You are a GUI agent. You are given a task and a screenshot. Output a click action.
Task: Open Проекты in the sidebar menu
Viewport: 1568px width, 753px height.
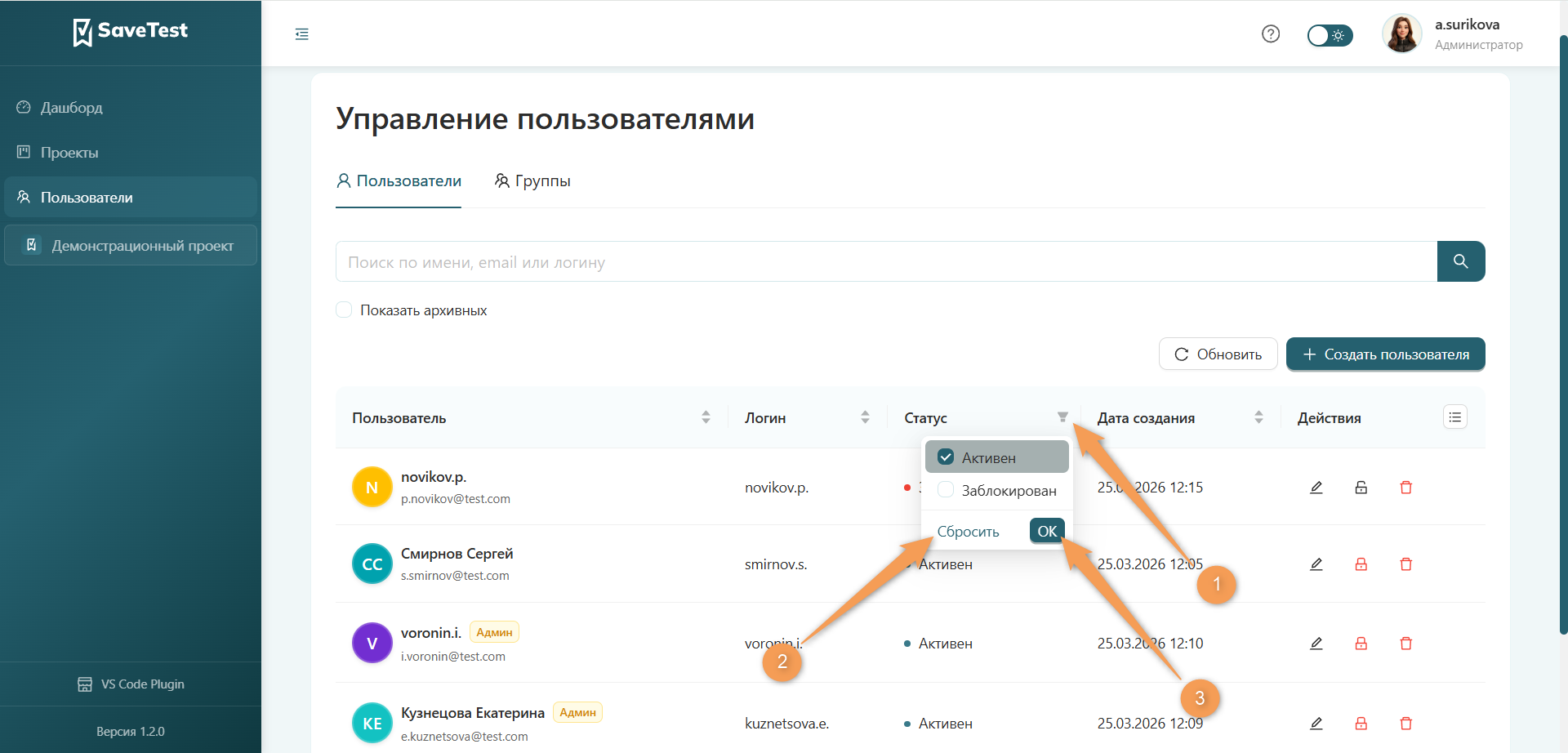coord(72,152)
